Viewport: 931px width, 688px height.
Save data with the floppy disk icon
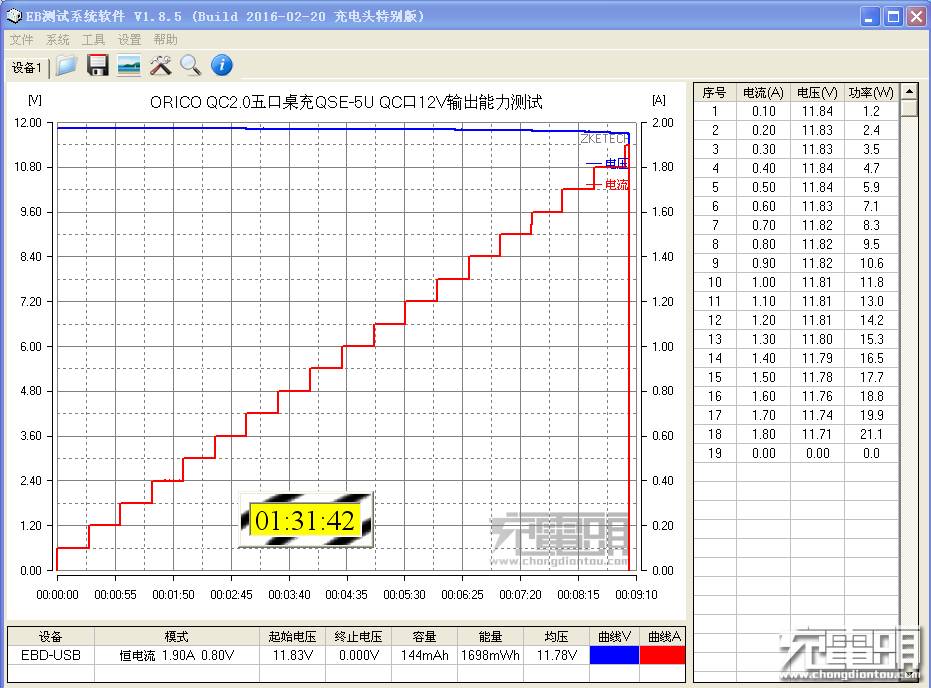tap(98, 65)
